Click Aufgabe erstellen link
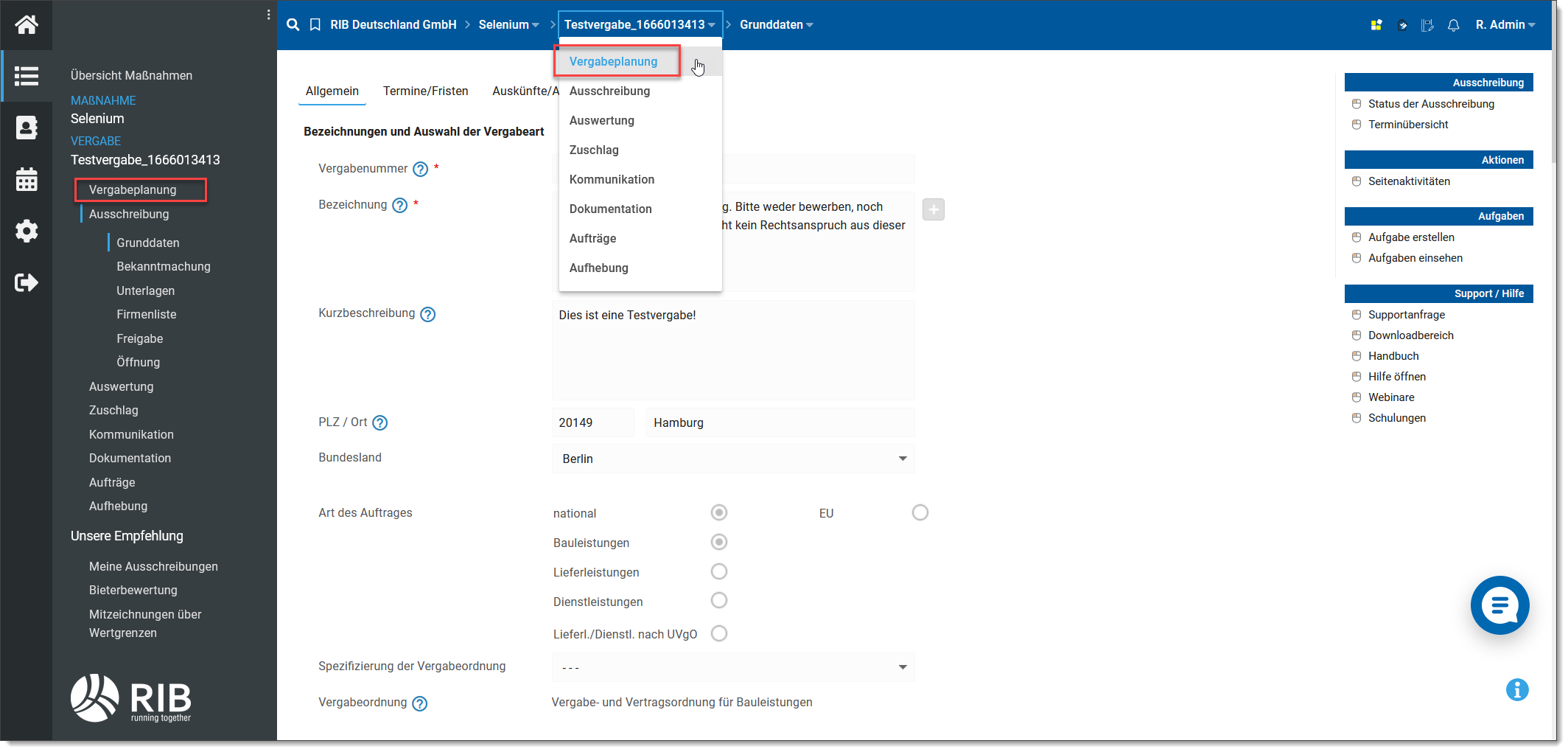The width and height of the screenshot is (1568, 752). point(1411,237)
